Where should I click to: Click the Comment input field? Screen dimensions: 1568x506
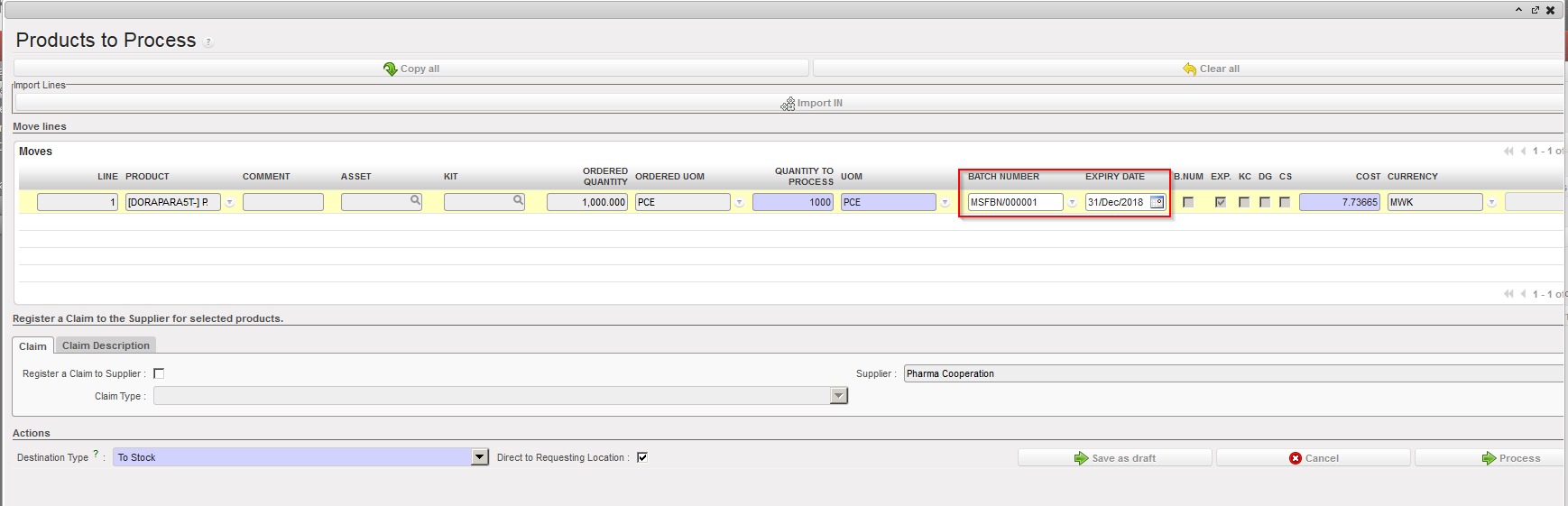283,202
